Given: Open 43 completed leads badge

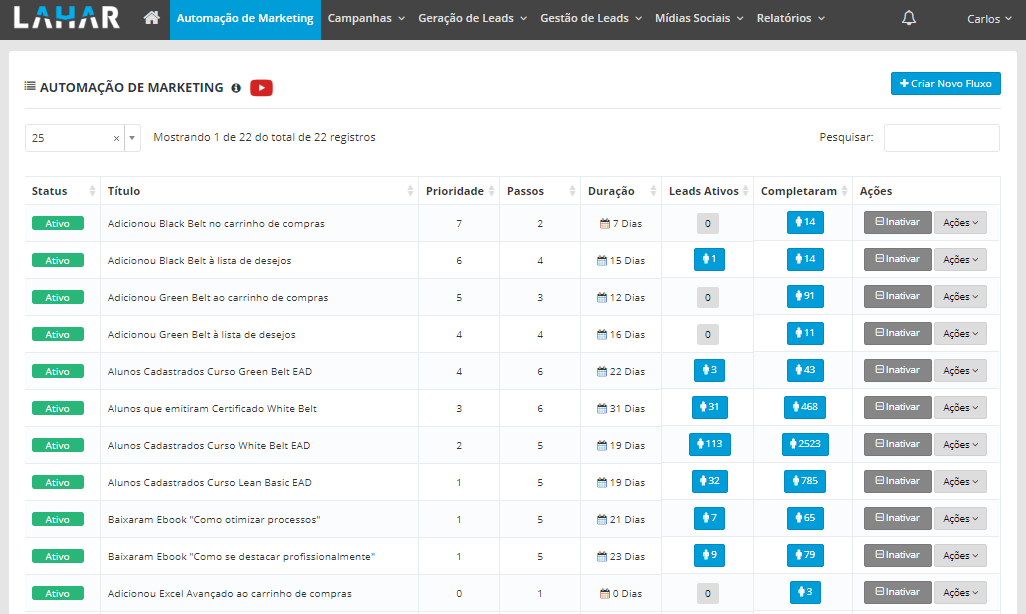Looking at the screenshot, I should 805,370.
